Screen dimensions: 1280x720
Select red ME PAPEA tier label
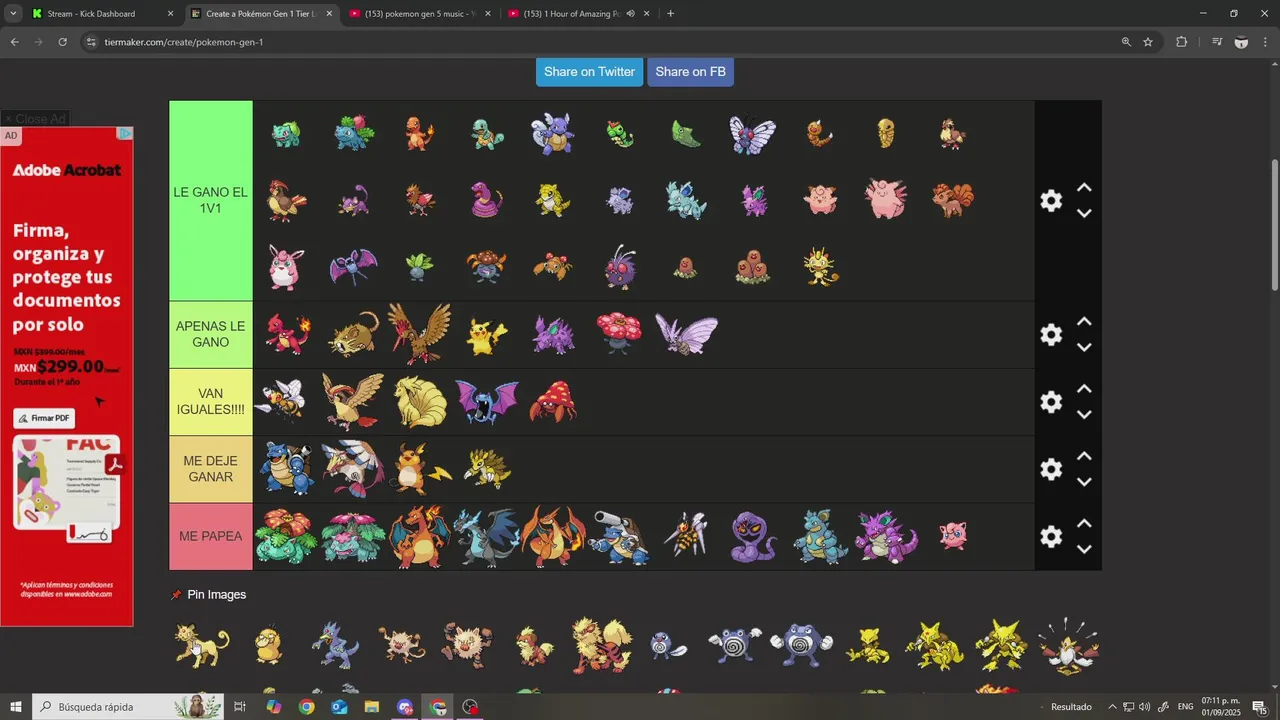click(x=211, y=537)
